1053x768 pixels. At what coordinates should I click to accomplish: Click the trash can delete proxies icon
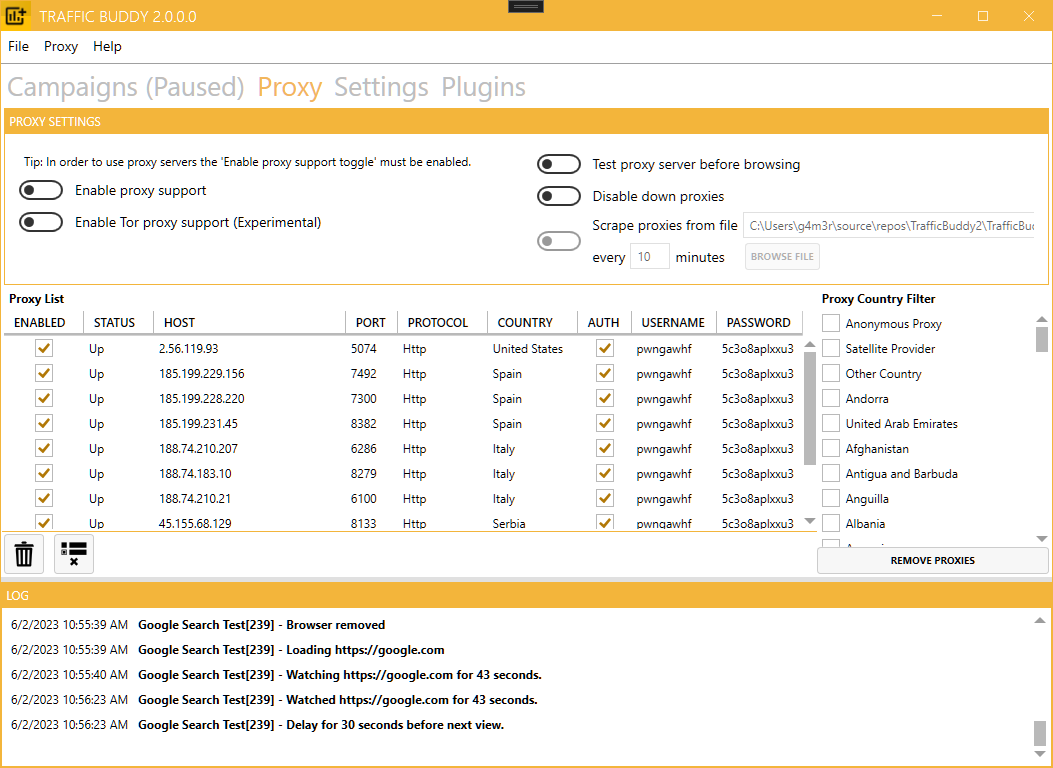click(24, 555)
